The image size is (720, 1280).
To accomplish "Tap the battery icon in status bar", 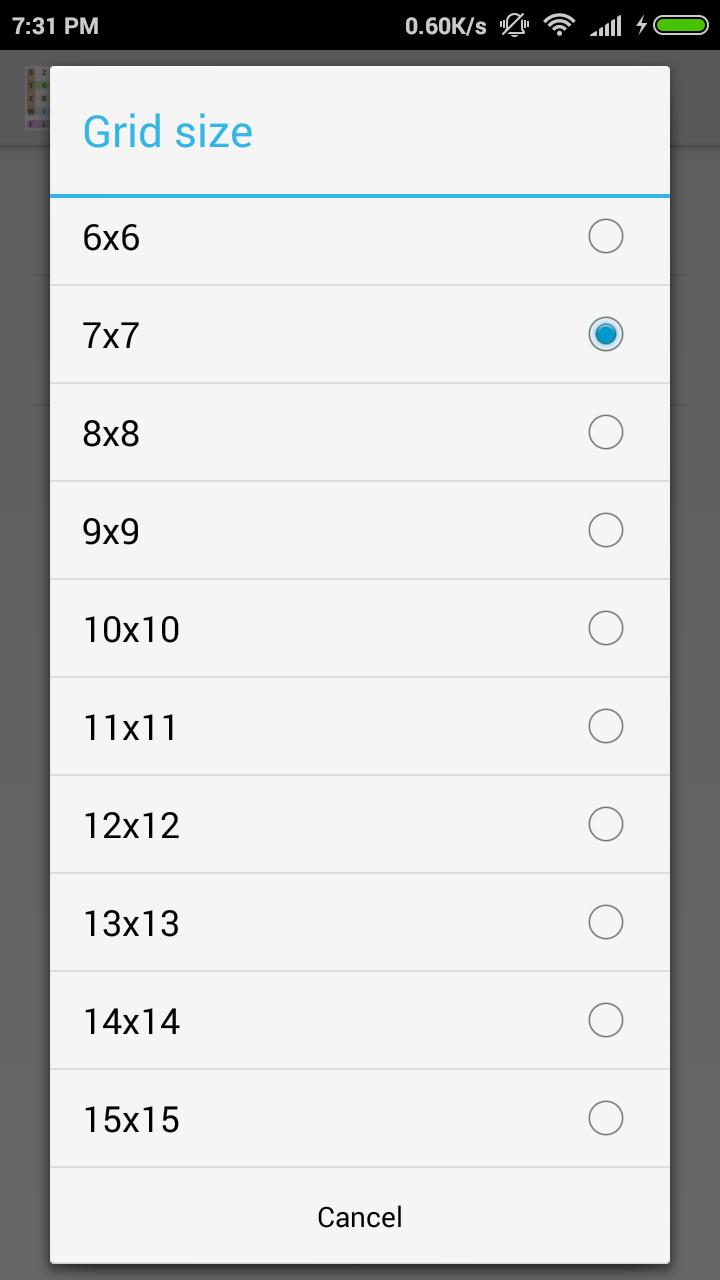I will (x=680, y=25).
